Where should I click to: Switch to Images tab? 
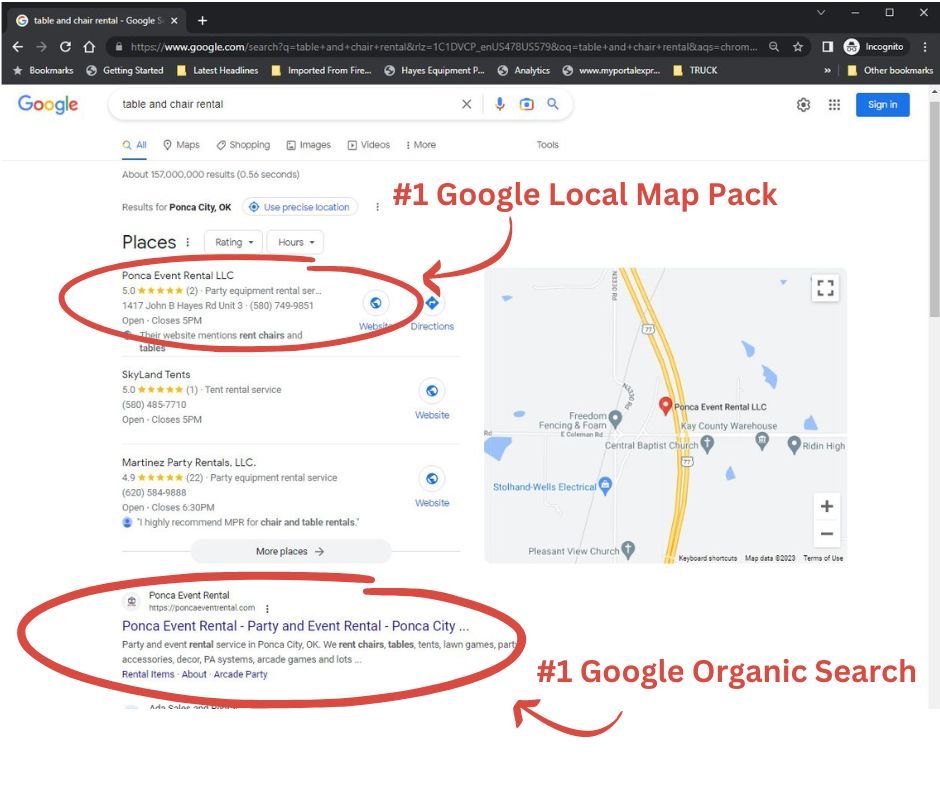click(309, 145)
